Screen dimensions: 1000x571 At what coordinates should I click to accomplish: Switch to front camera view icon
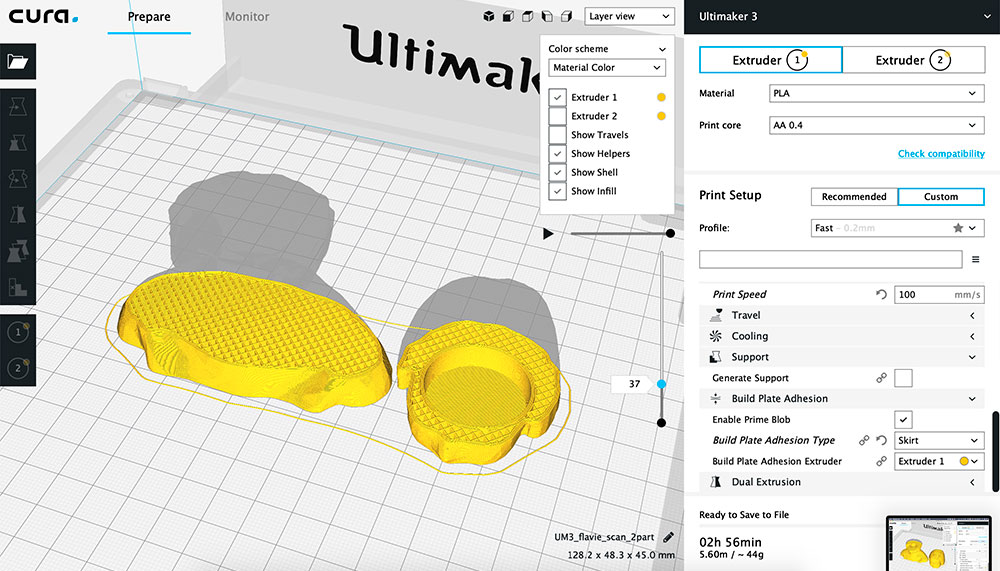[508, 17]
